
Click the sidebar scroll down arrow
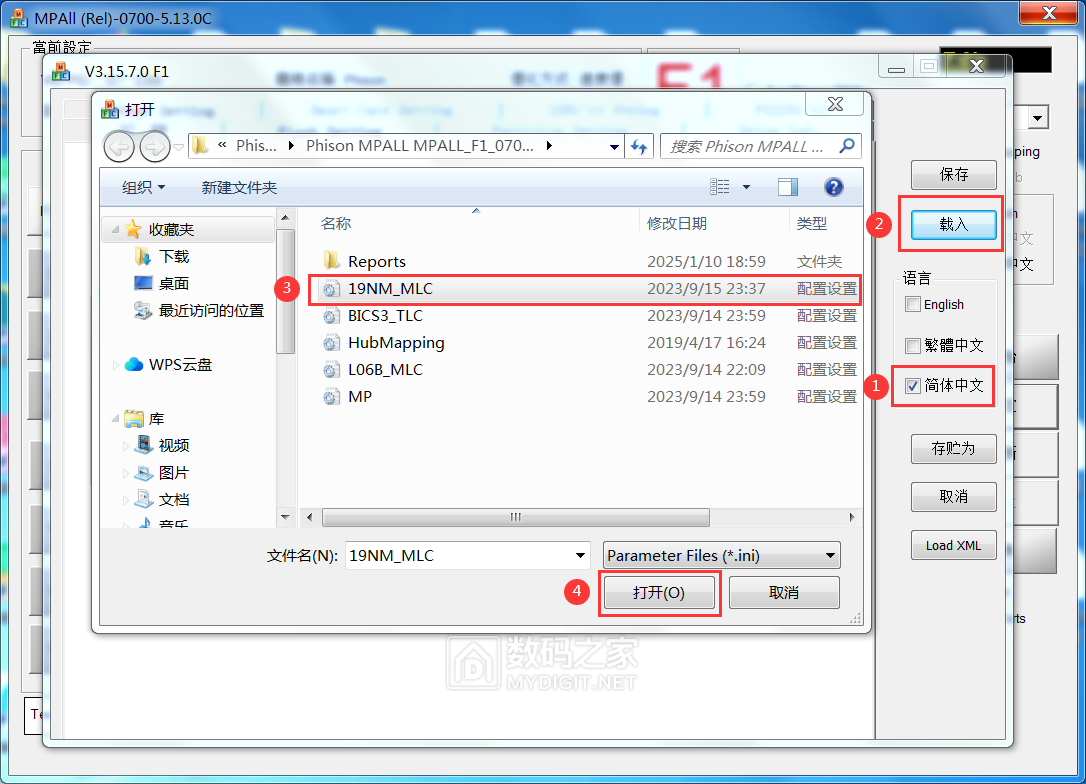point(285,517)
